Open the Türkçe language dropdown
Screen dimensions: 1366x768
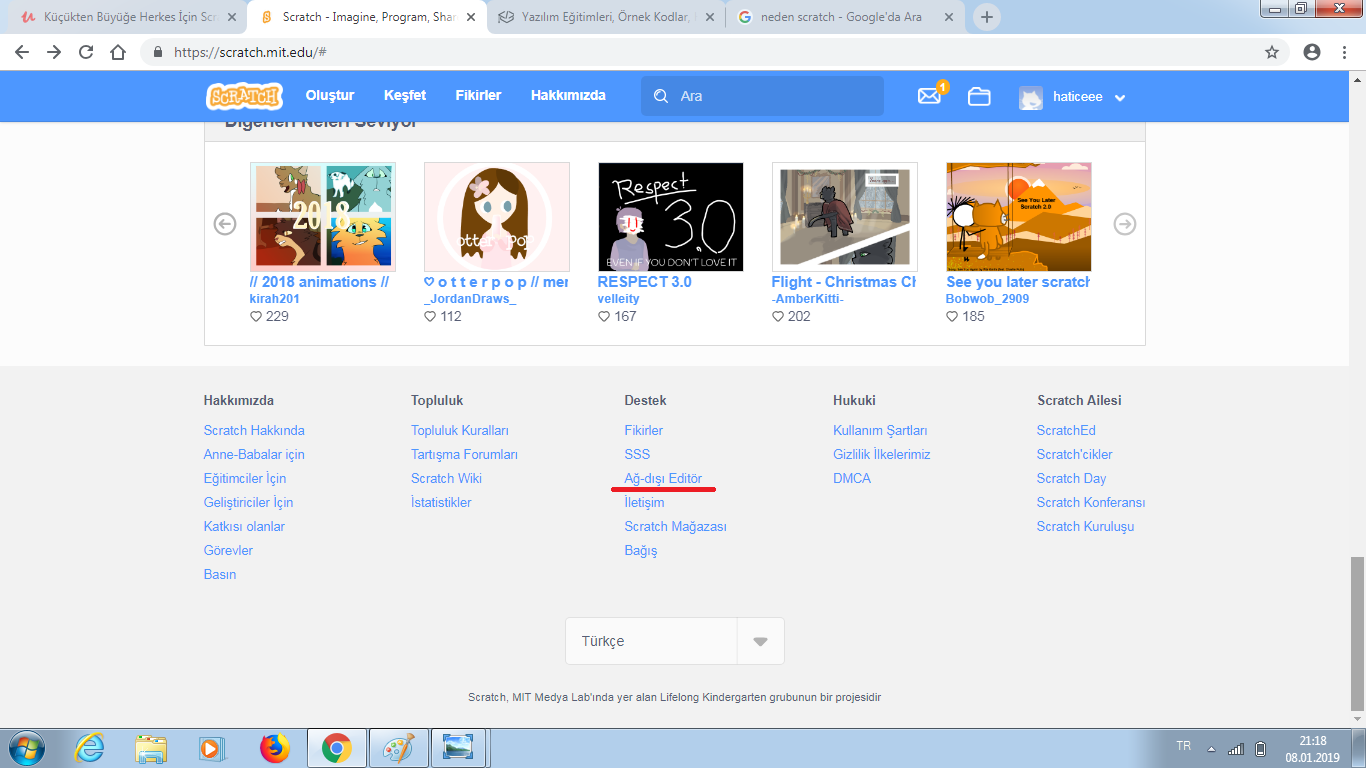(675, 641)
